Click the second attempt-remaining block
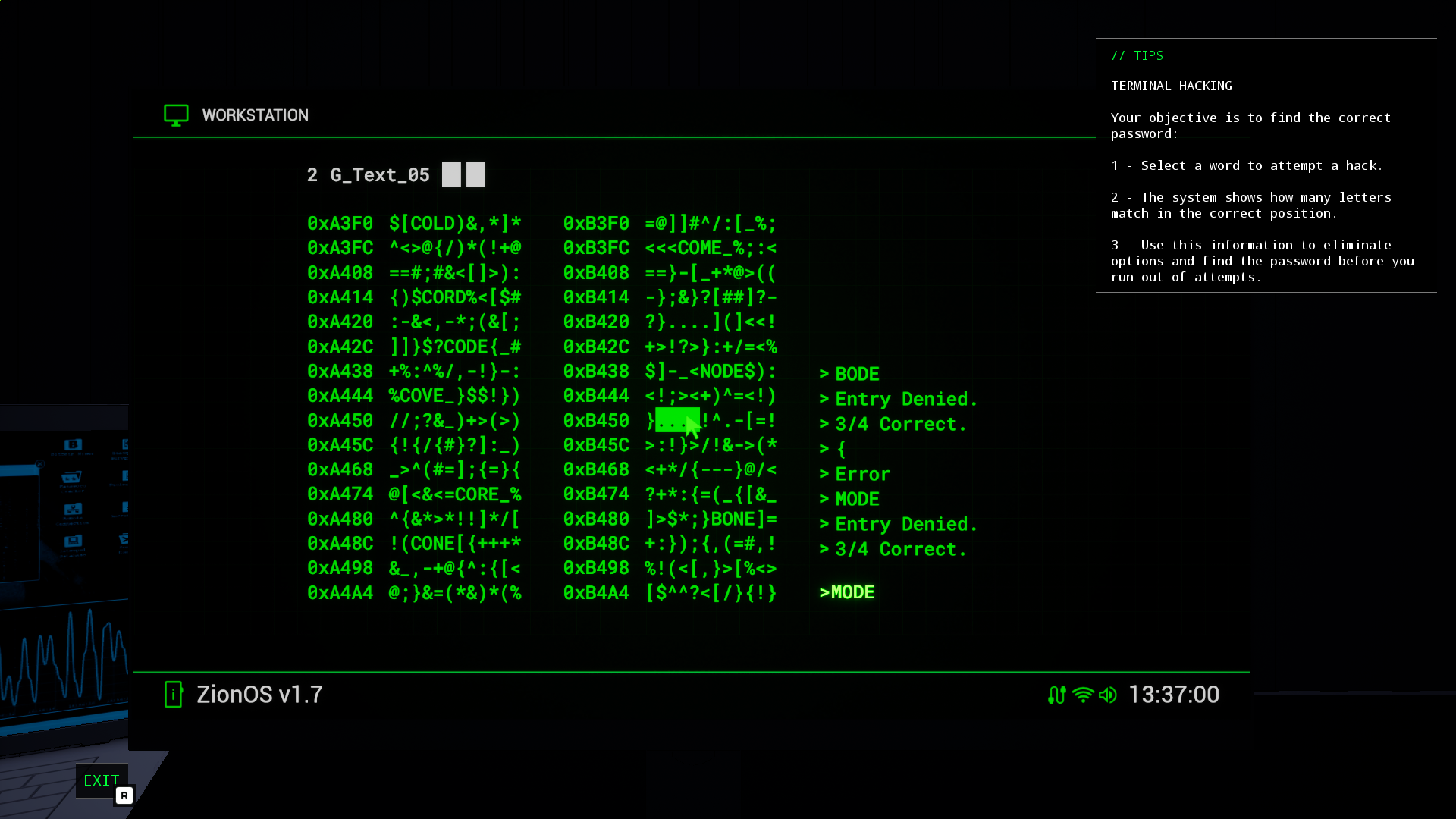 tap(475, 174)
